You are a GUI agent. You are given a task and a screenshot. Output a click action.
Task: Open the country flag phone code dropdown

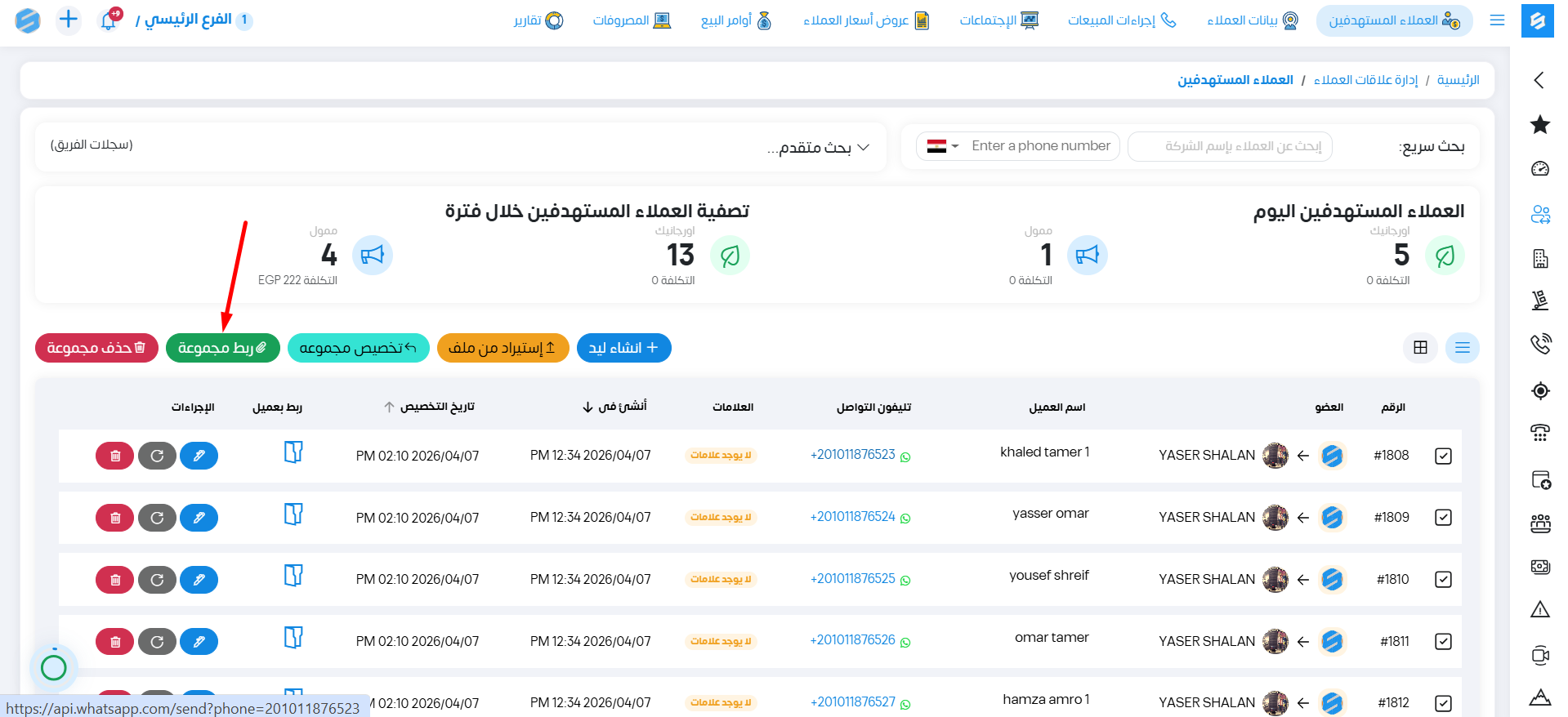pyautogui.click(x=943, y=146)
